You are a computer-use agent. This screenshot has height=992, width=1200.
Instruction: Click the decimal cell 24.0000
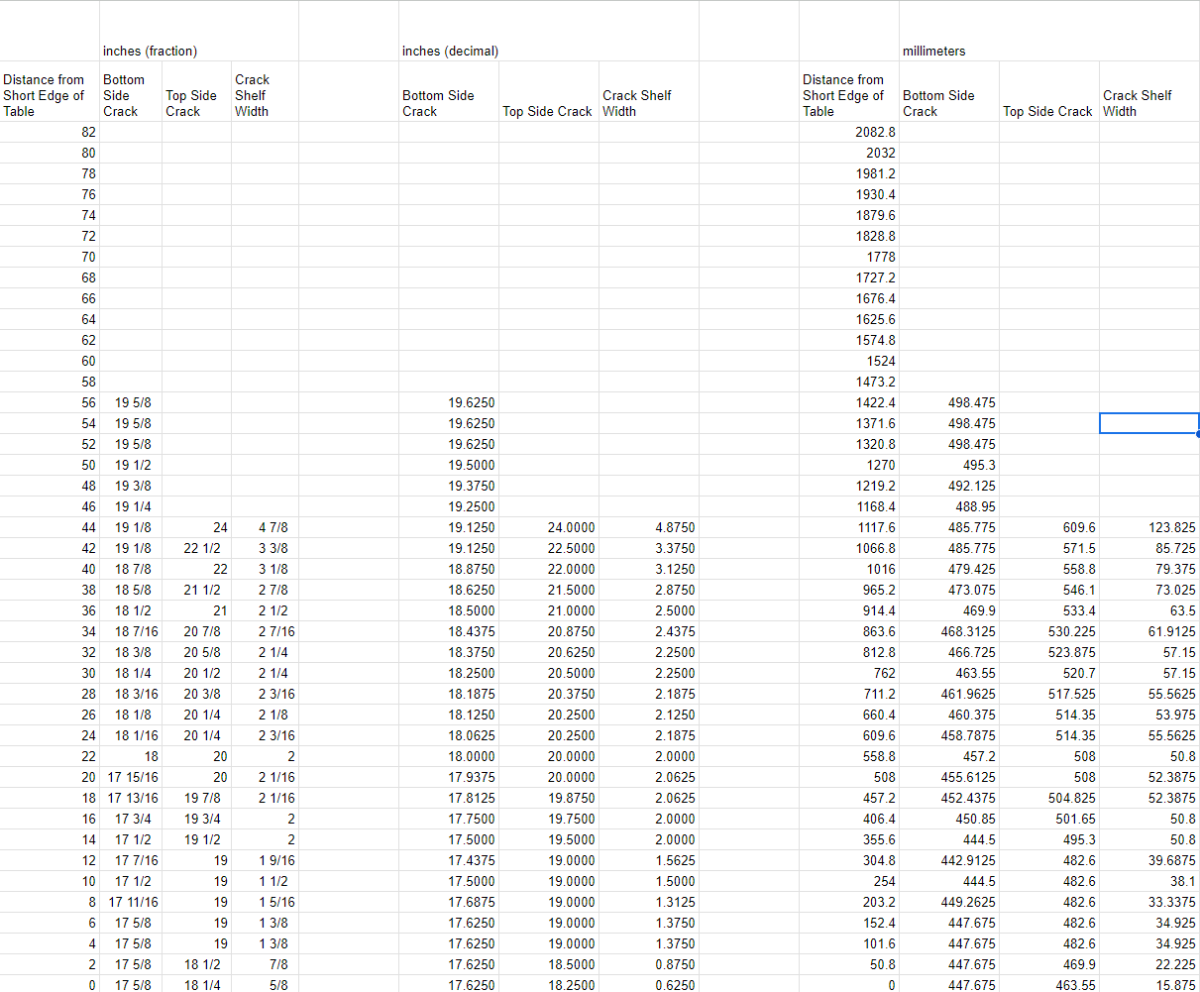click(x=549, y=527)
